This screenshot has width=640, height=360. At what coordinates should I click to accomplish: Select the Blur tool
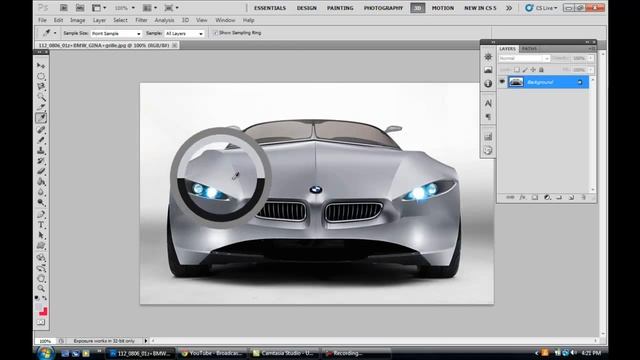click(41, 192)
